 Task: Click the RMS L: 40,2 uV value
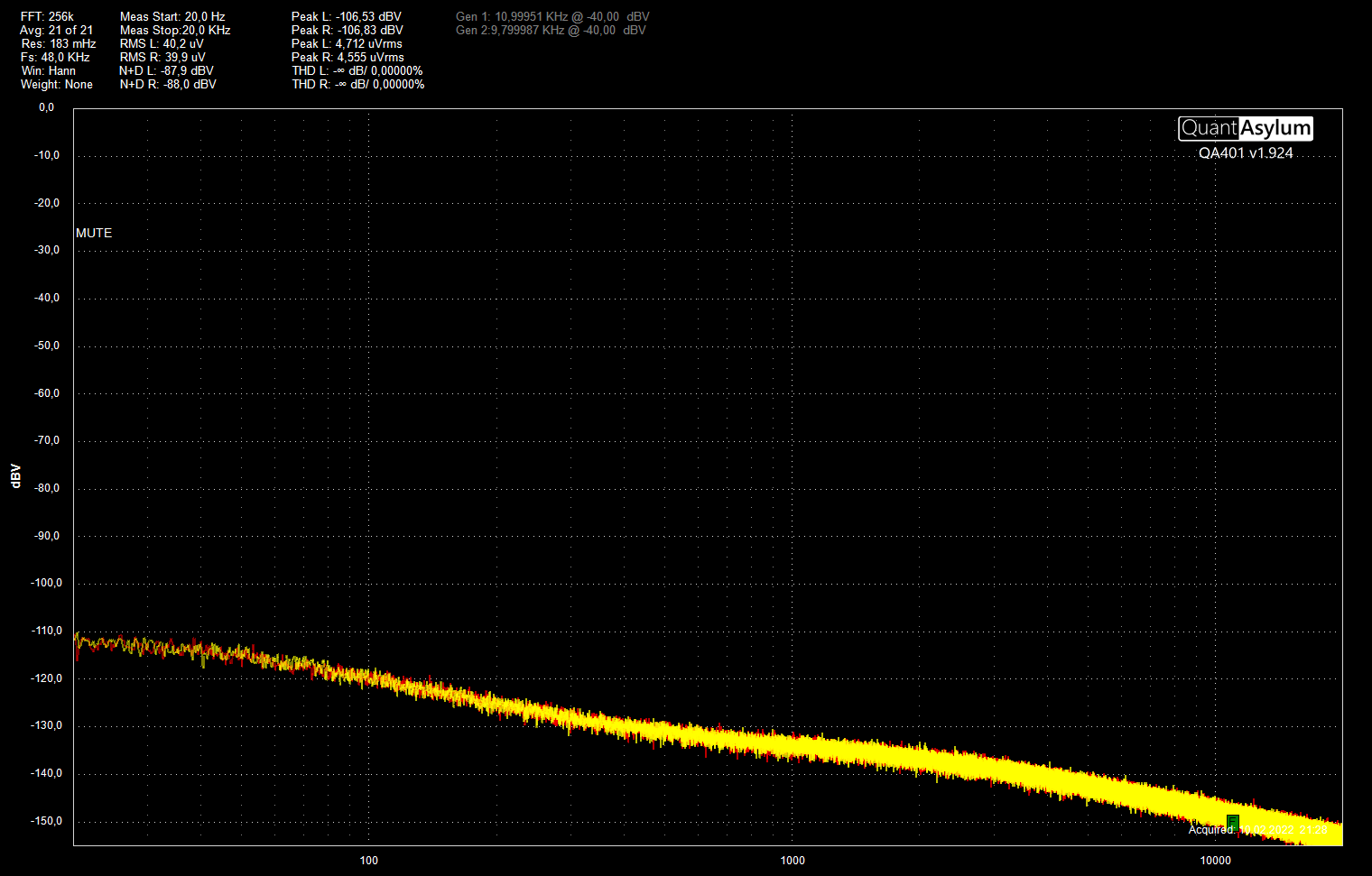(x=162, y=43)
